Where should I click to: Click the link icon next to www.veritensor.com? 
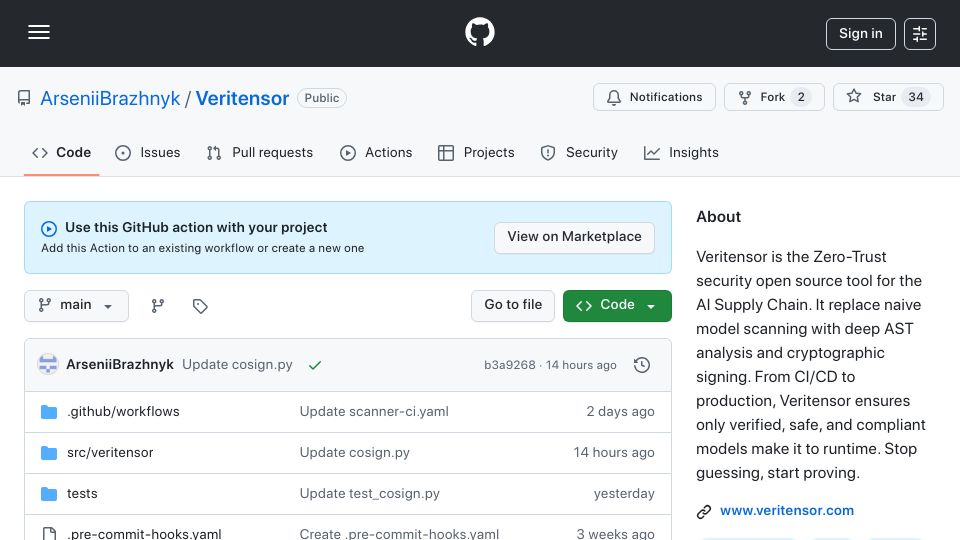coord(704,511)
